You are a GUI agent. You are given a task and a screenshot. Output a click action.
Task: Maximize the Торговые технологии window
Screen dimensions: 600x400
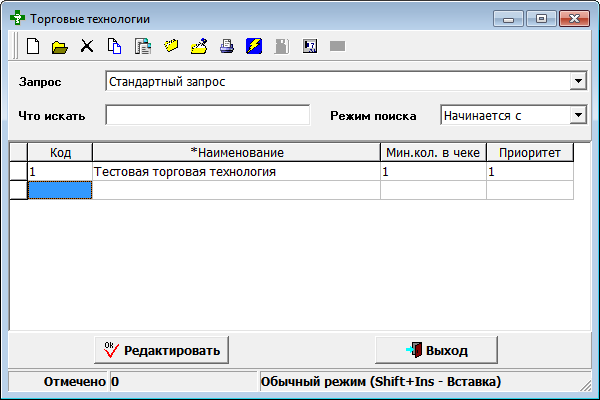tap(541, 18)
